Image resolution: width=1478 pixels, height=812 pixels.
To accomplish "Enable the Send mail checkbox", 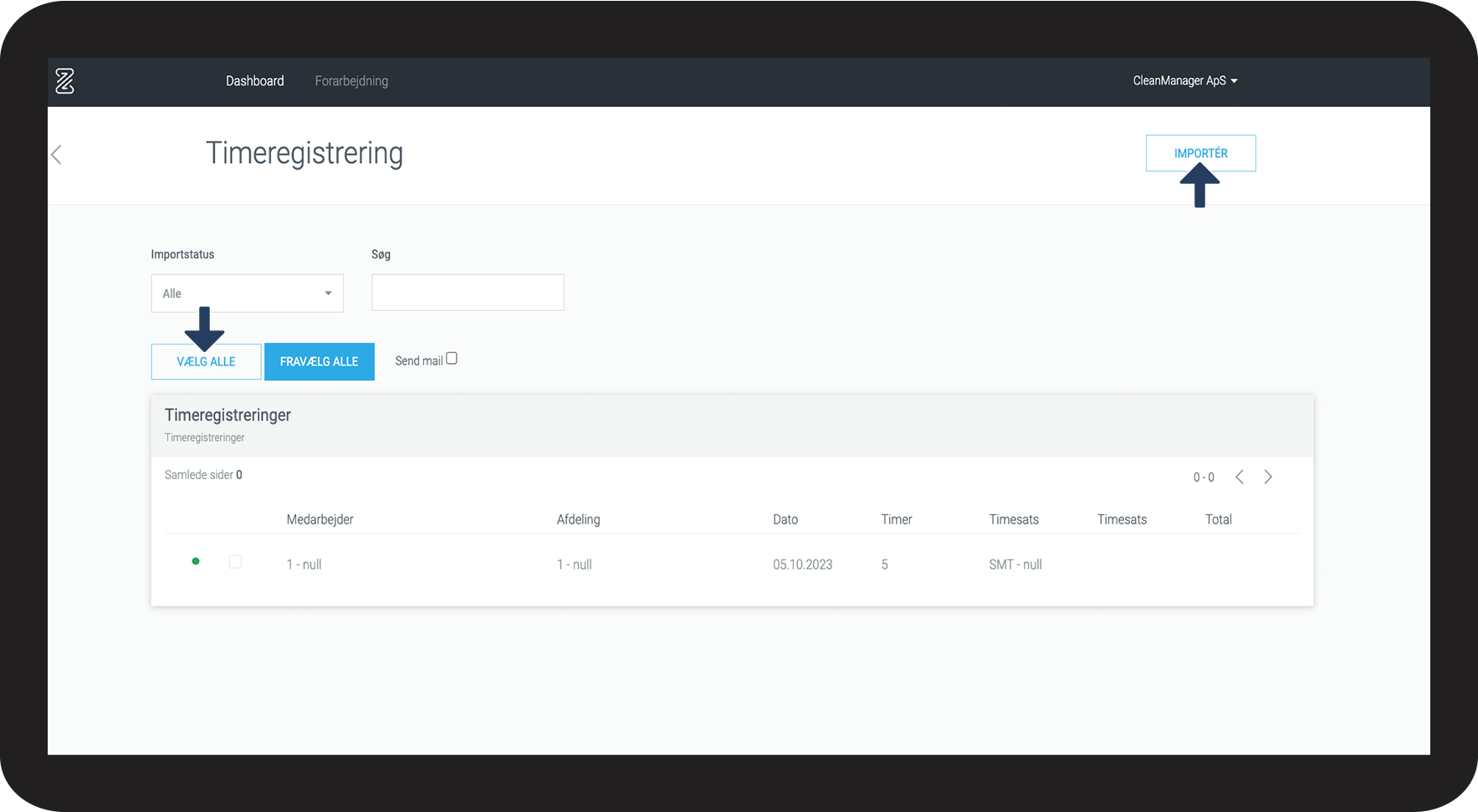I will [x=452, y=359].
